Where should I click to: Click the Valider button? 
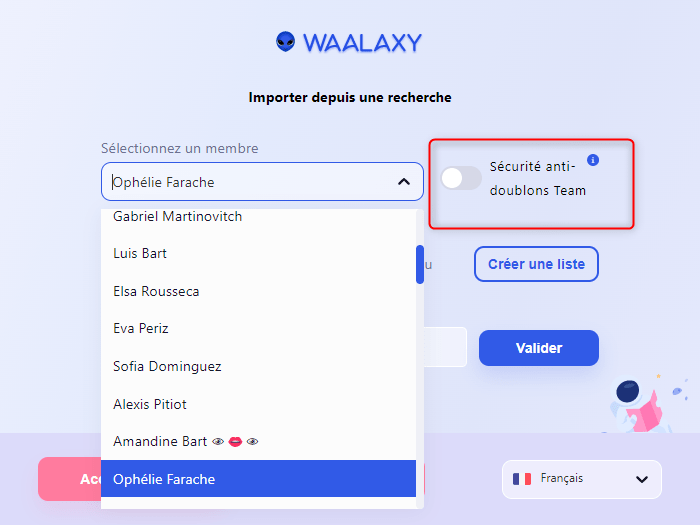point(539,348)
